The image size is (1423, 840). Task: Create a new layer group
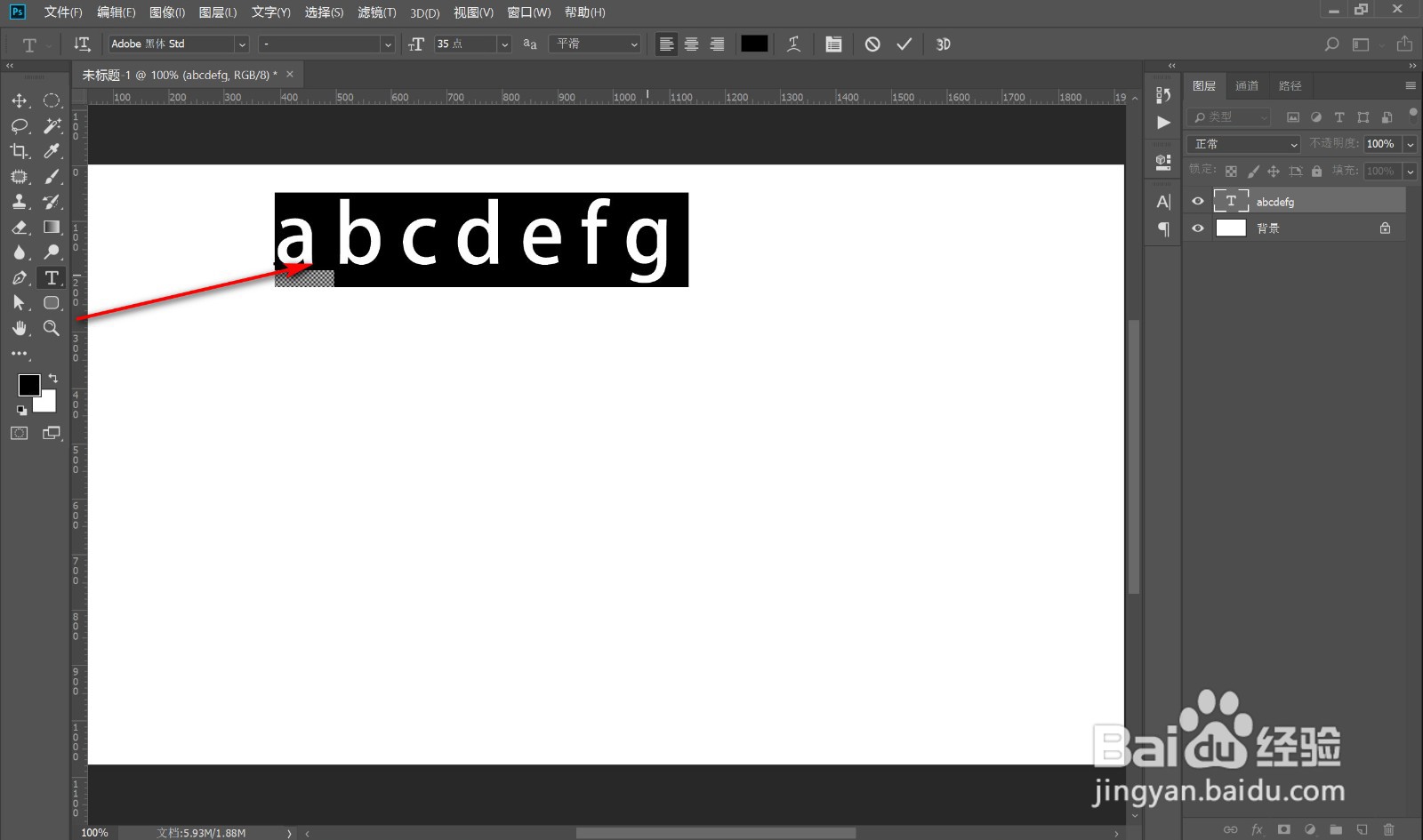pyautogui.click(x=1336, y=829)
